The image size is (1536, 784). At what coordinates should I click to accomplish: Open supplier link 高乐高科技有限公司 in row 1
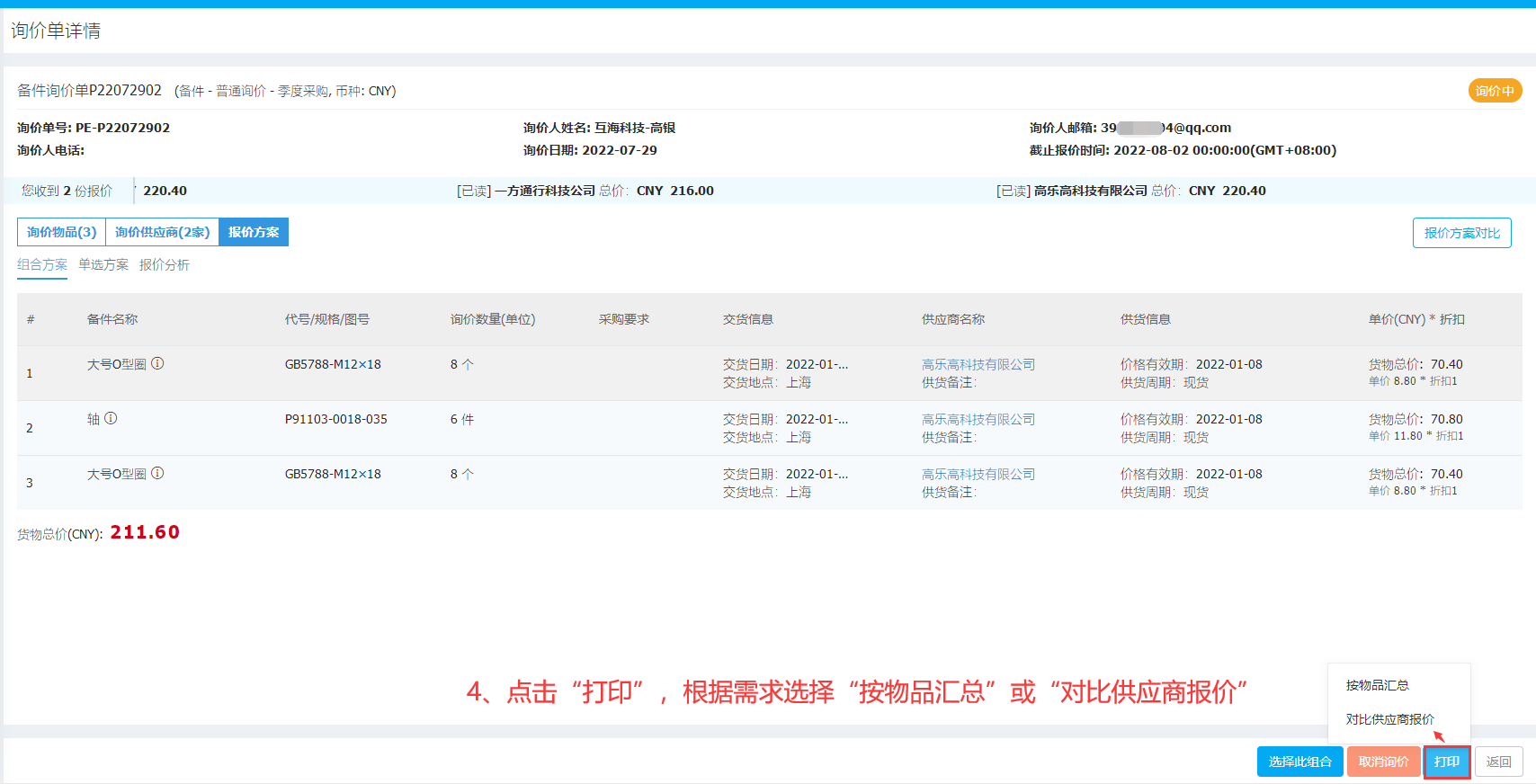(x=978, y=364)
